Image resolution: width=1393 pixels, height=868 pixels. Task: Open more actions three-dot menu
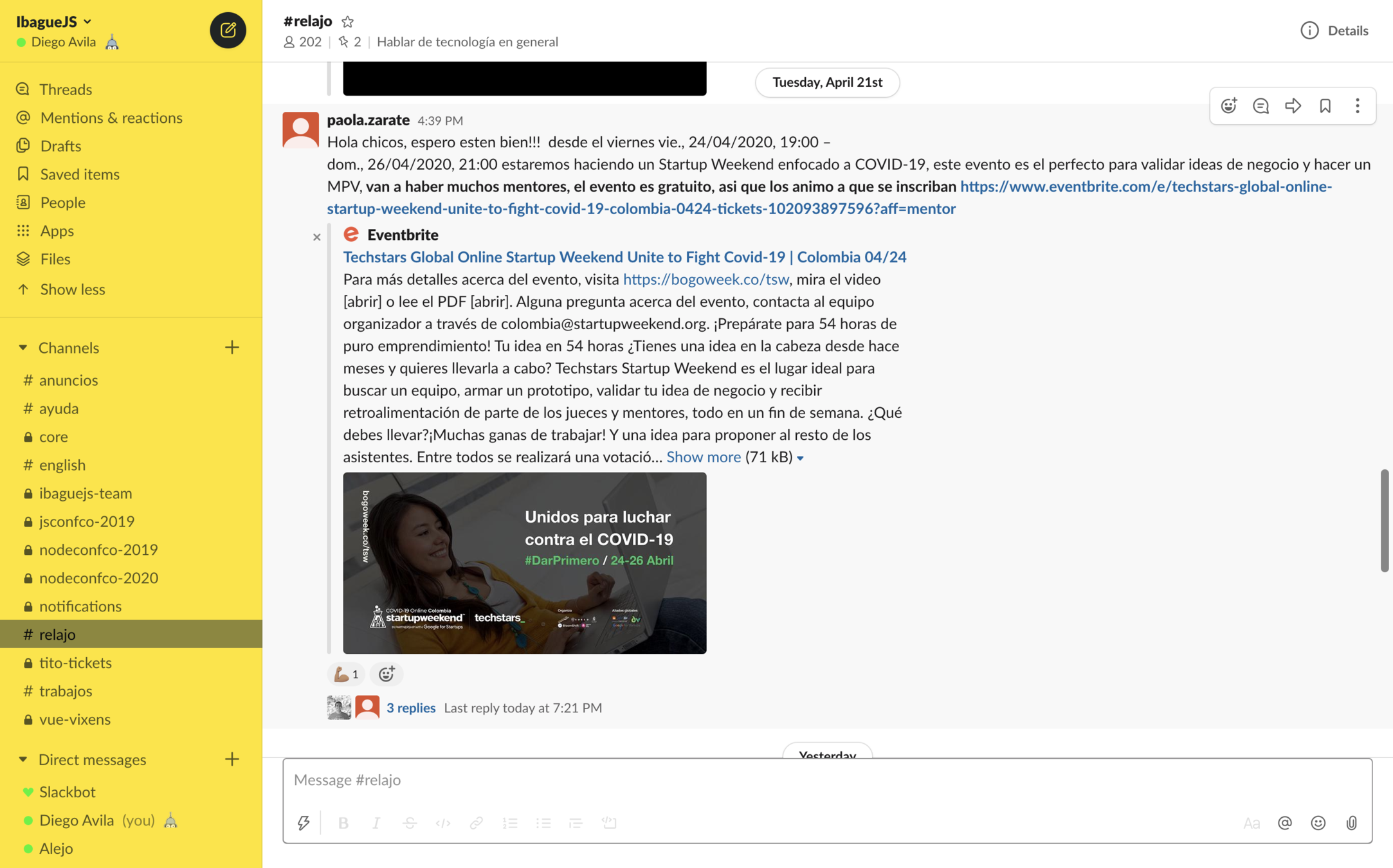click(x=1357, y=106)
